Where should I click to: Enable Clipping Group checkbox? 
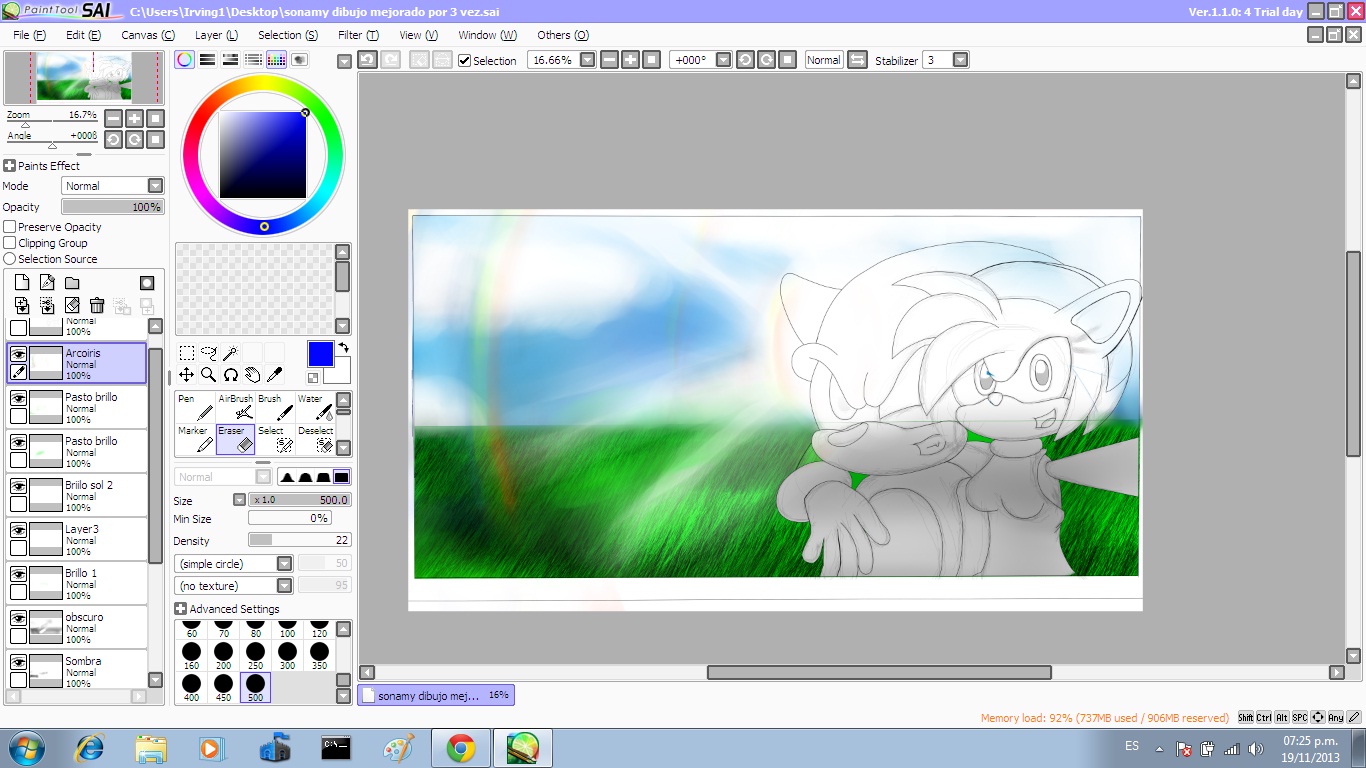coord(10,243)
